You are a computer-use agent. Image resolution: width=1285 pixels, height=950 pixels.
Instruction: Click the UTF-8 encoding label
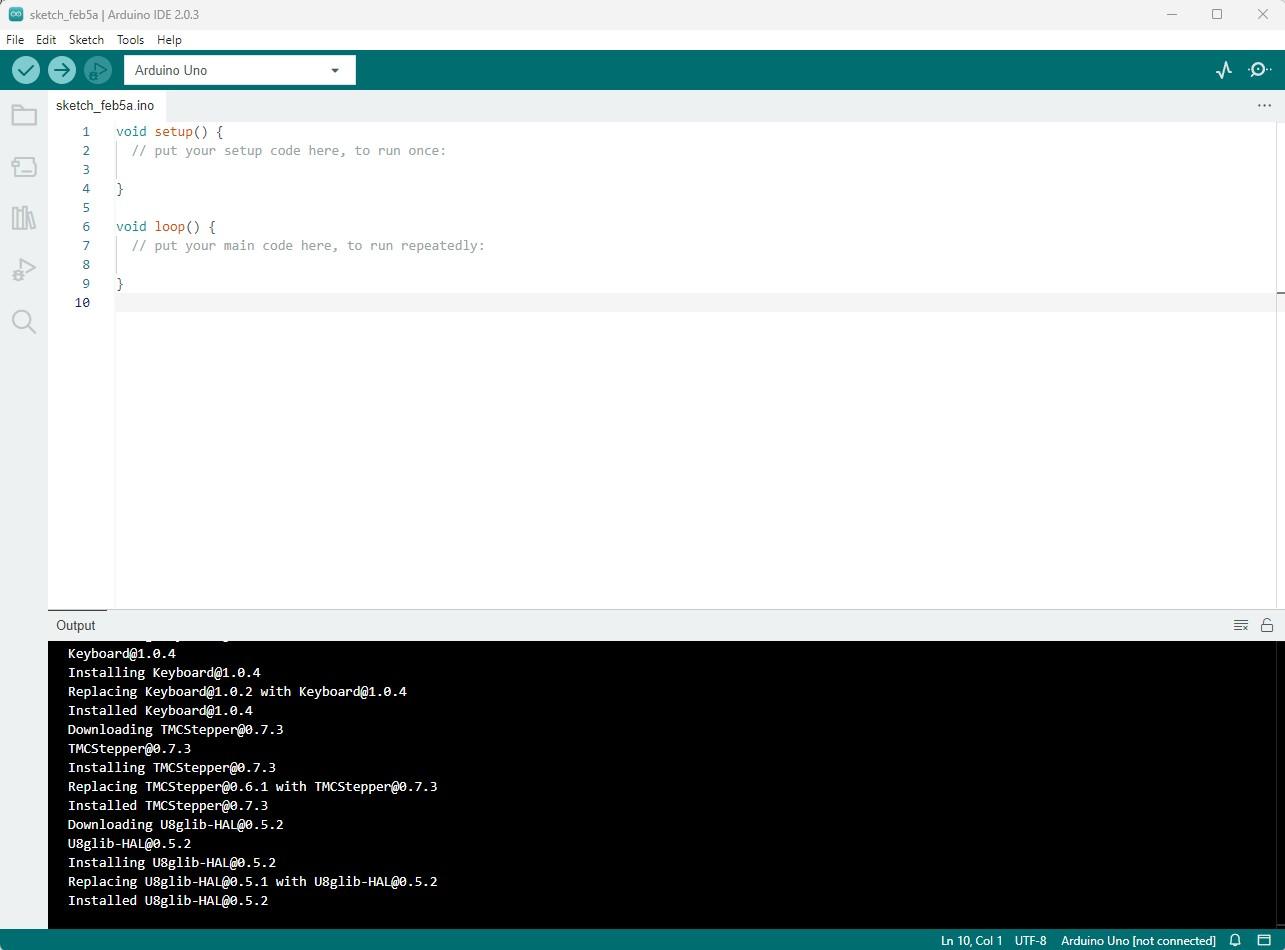pos(1030,941)
